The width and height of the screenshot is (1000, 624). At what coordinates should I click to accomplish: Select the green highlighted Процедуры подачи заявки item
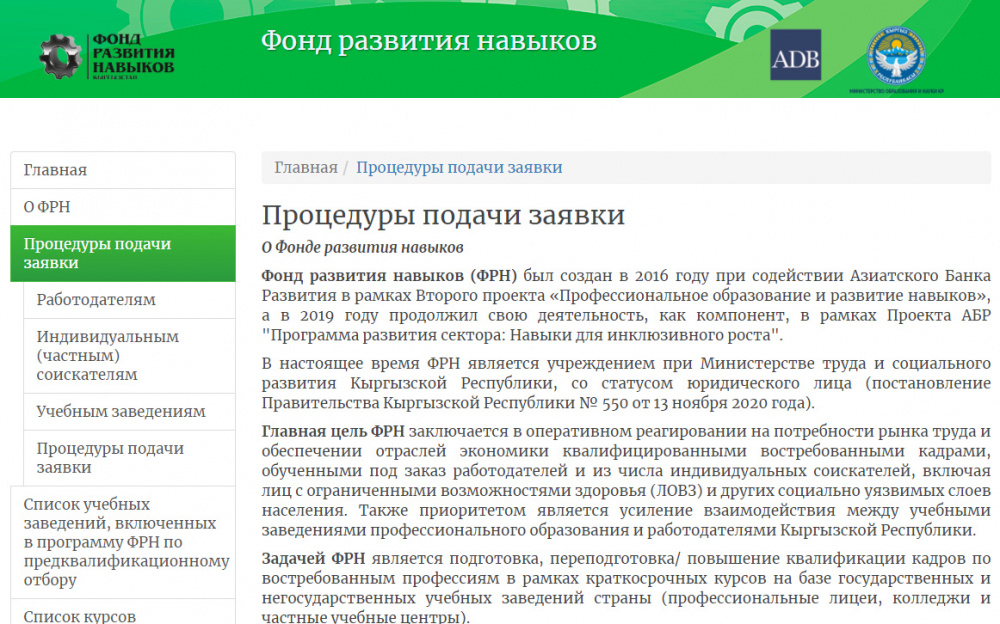click(x=97, y=254)
